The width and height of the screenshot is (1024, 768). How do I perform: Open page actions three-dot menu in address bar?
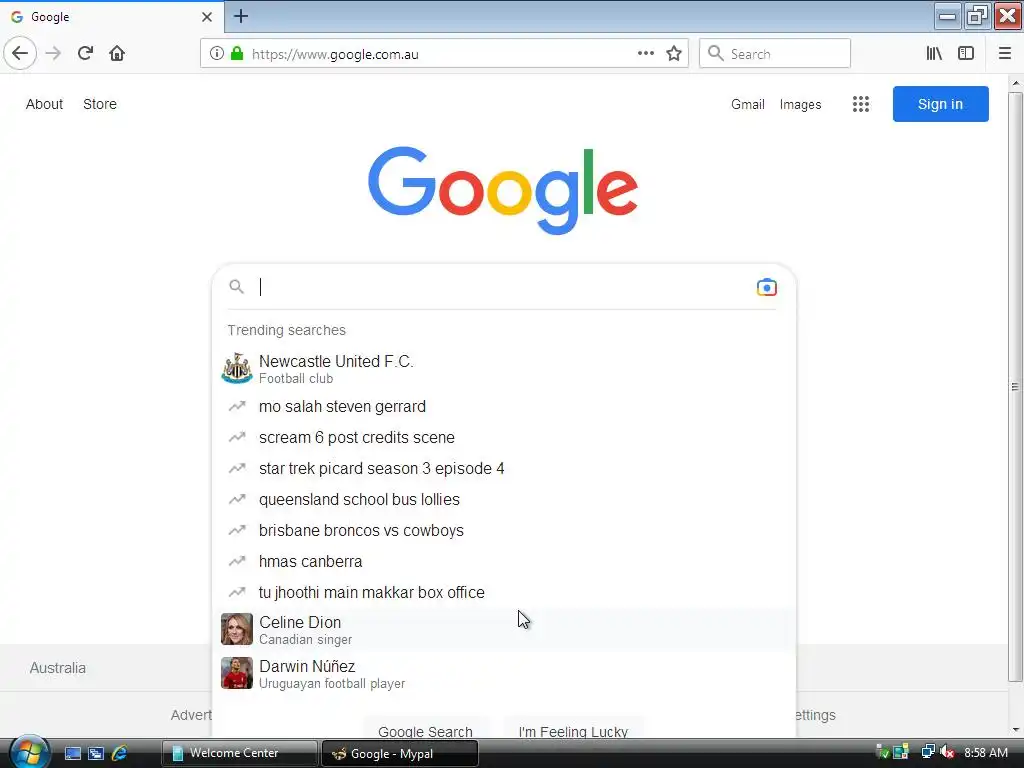coord(645,54)
